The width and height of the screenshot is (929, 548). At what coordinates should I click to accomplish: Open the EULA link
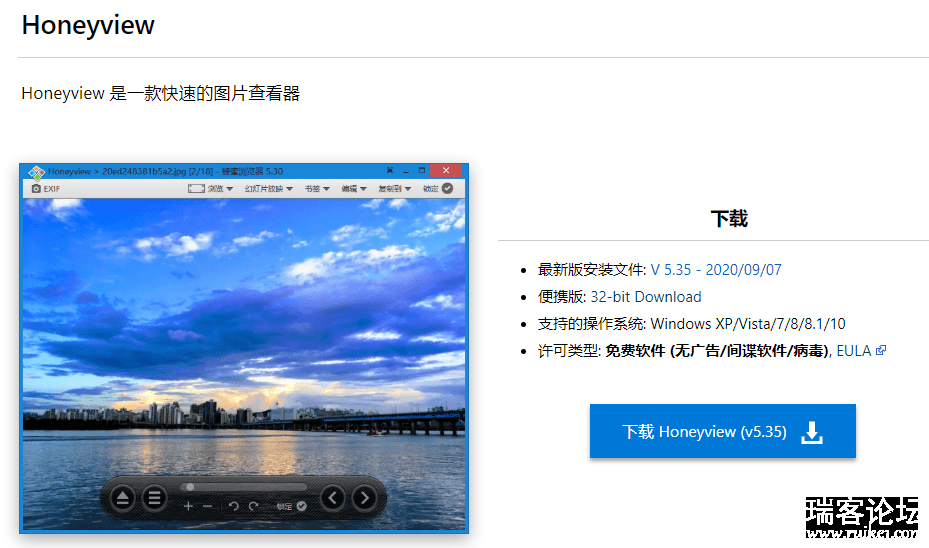pyautogui.click(x=854, y=351)
